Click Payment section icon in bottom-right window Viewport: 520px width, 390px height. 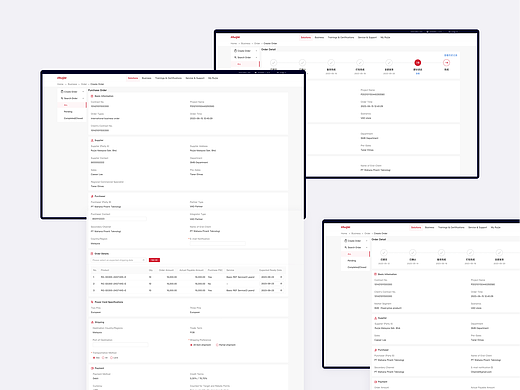375,382
